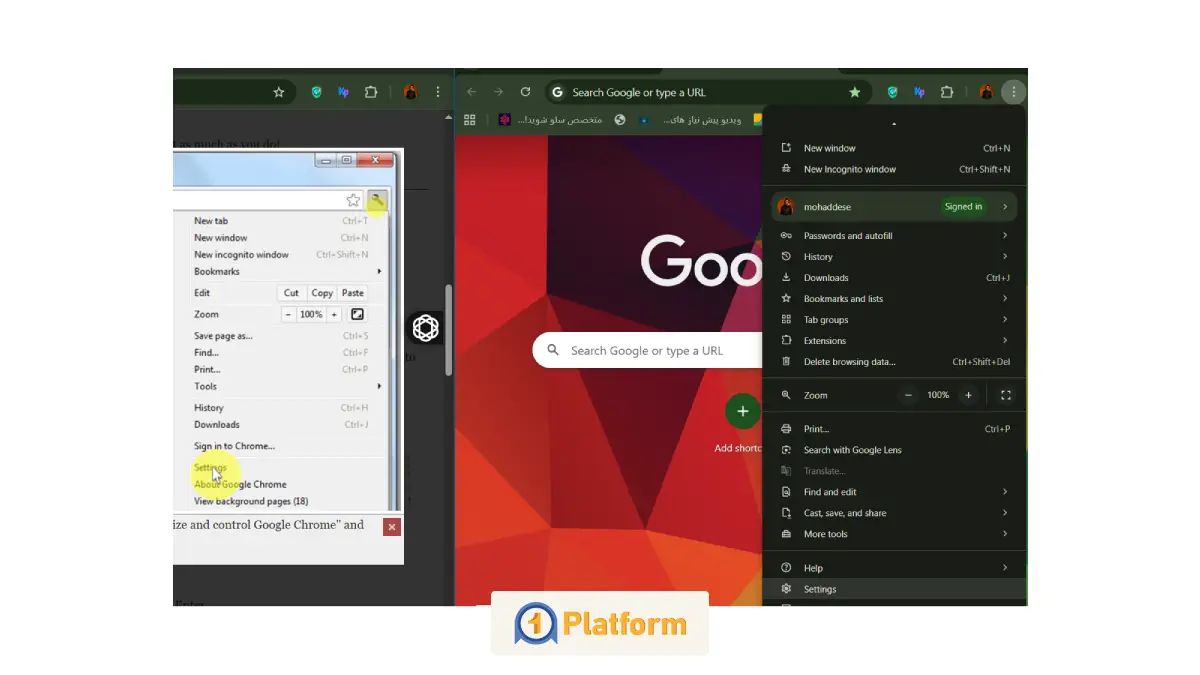Click the yellow-highlighted wrench menu icon

[x=377, y=201]
